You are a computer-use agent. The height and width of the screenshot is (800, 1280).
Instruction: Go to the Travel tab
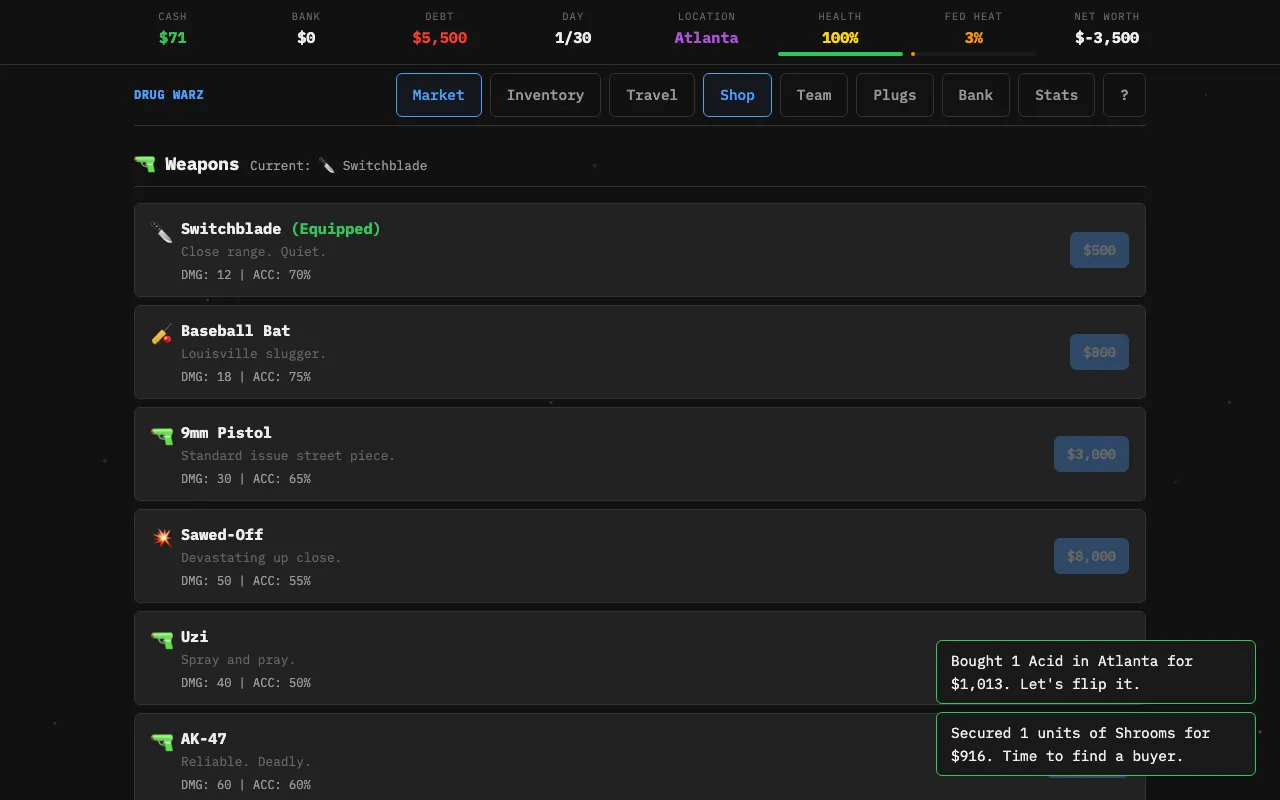652,95
